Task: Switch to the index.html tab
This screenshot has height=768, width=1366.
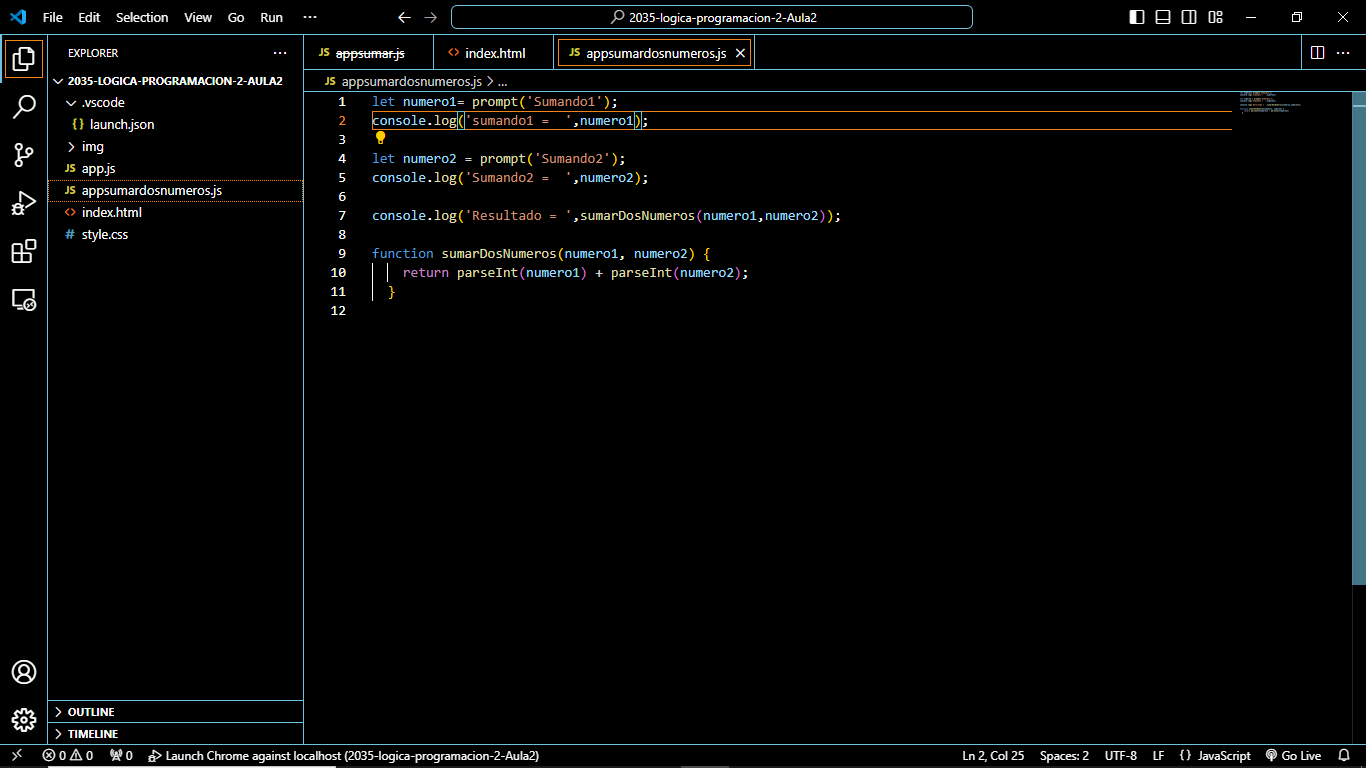Action: (494, 53)
